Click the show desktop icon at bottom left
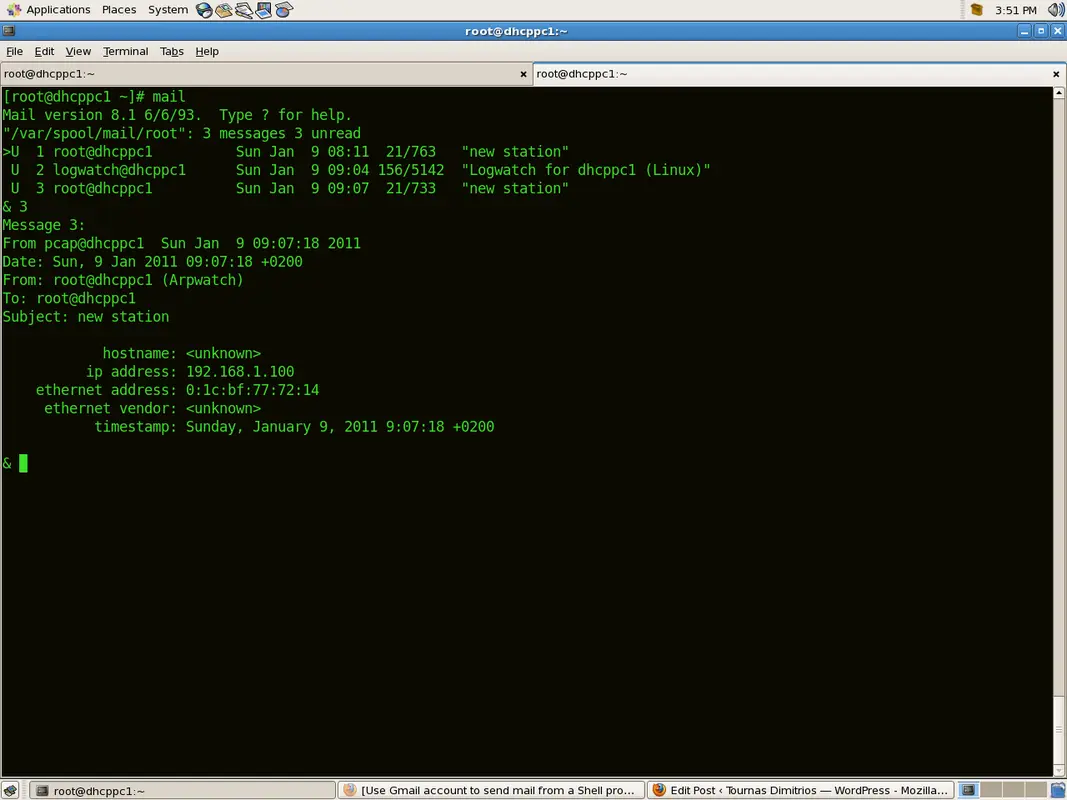The width and height of the screenshot is (1067, 800). pos(11,790)
